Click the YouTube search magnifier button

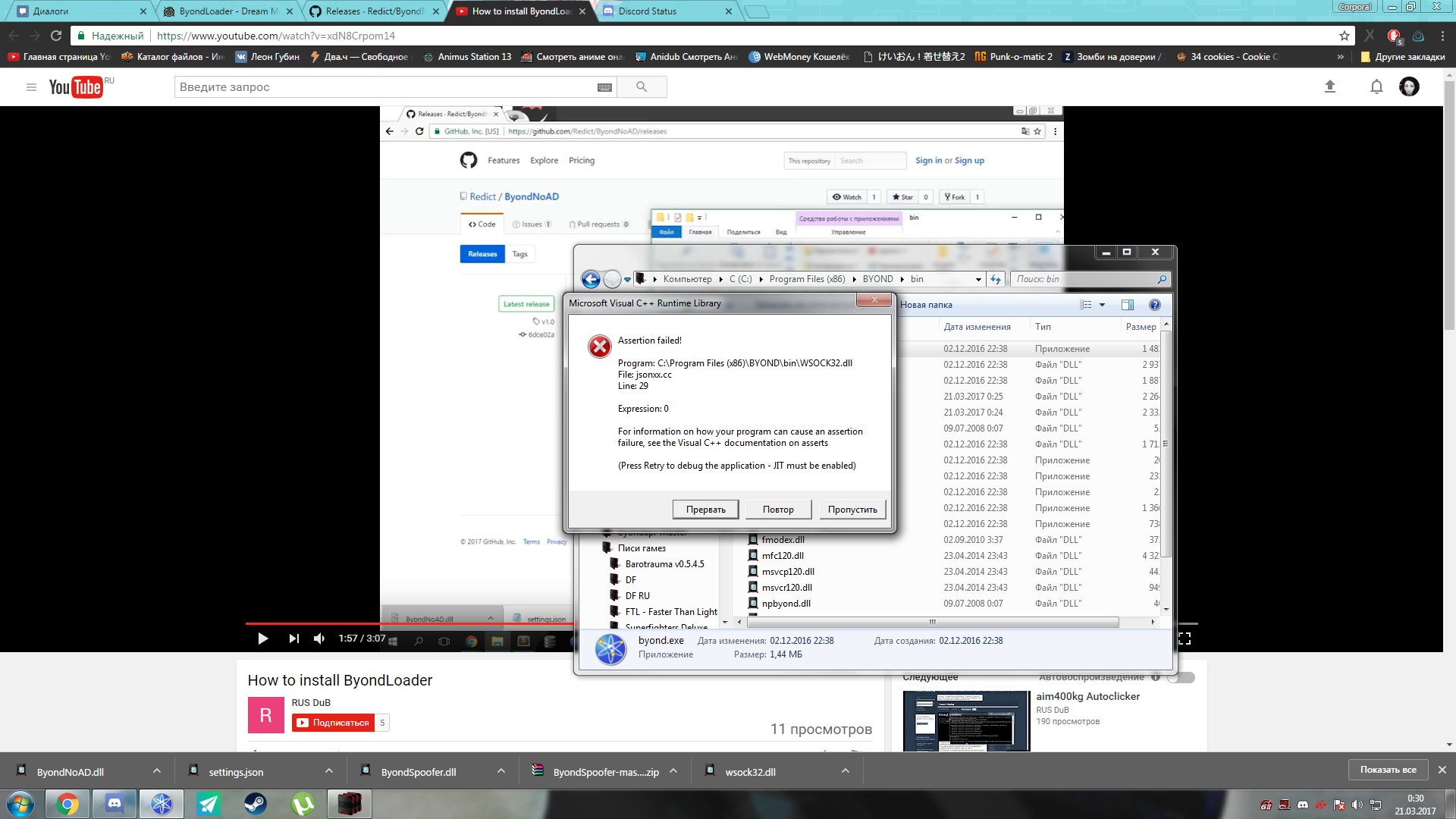point(642,87)
